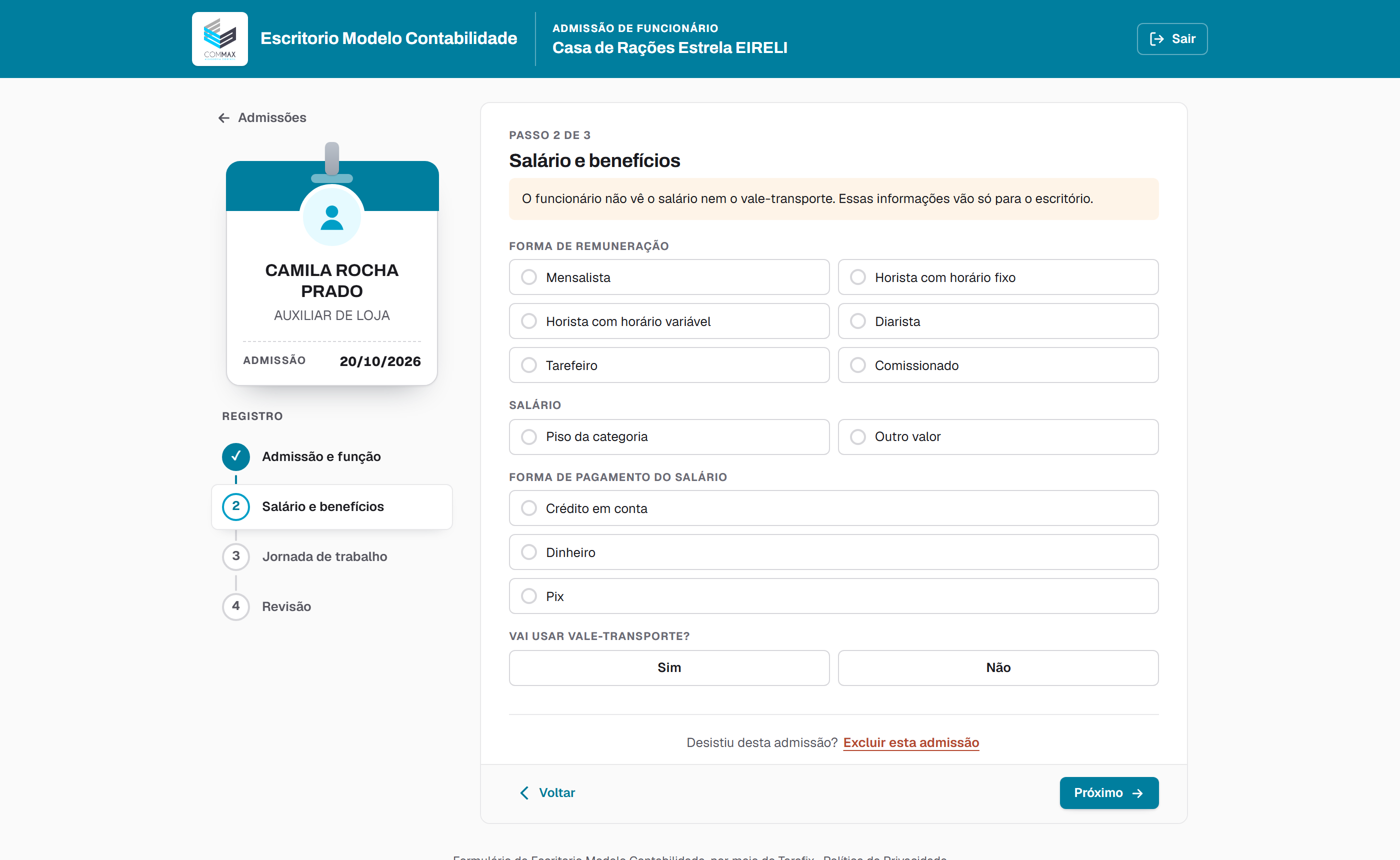The image size is (1400, 860).
Task: Click the admission date 20/10/2026
Action: (x=380, y=361)
